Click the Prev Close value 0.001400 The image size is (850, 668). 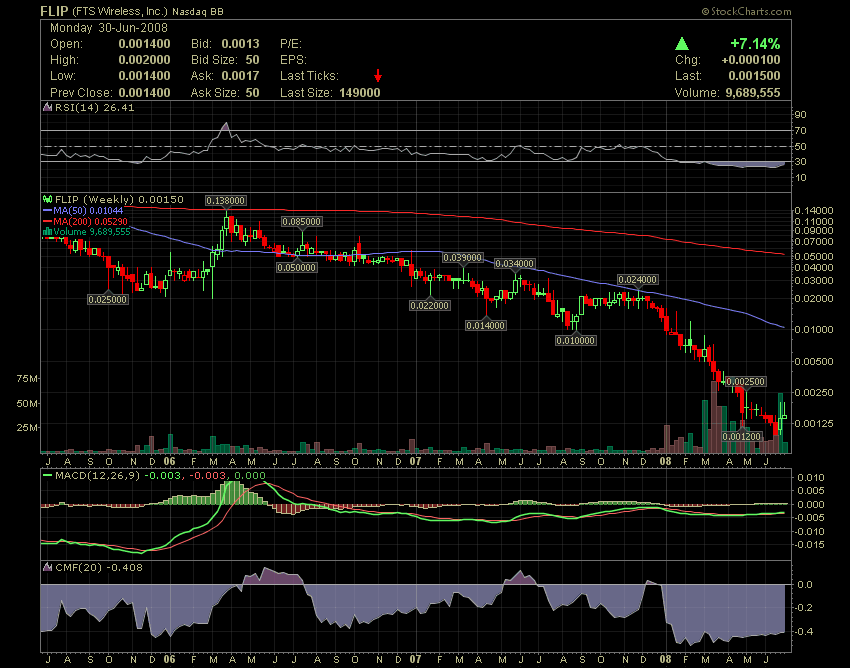point(144,93)
